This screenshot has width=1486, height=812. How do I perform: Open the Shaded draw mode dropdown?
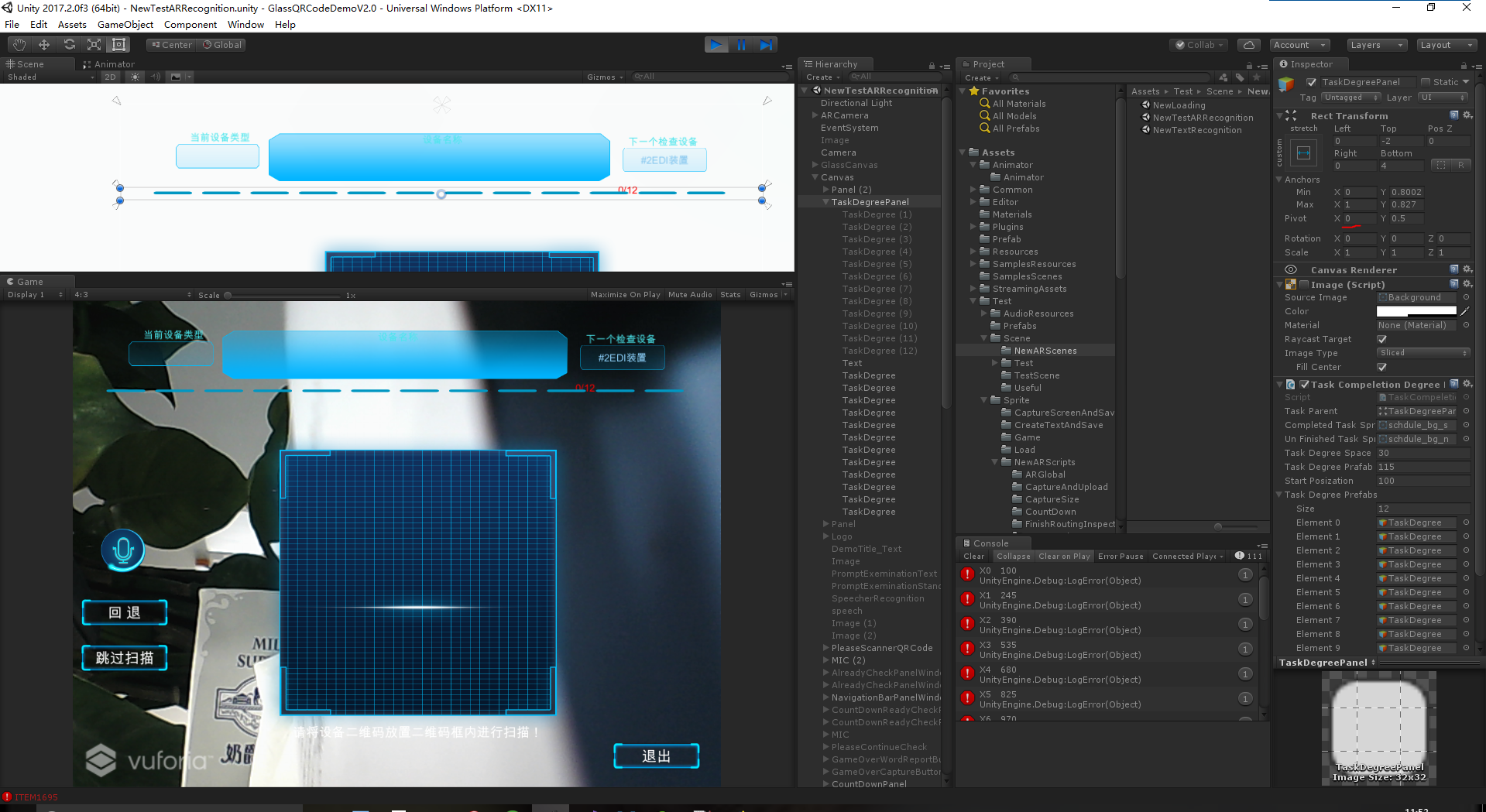click(x=50, y=77)
